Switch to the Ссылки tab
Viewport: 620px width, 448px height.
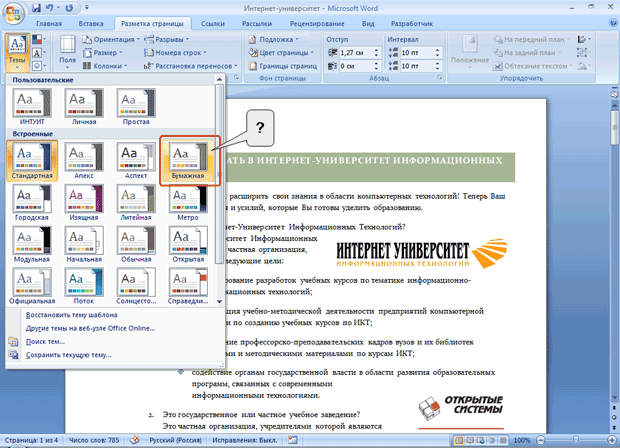[x=212, y=24]
